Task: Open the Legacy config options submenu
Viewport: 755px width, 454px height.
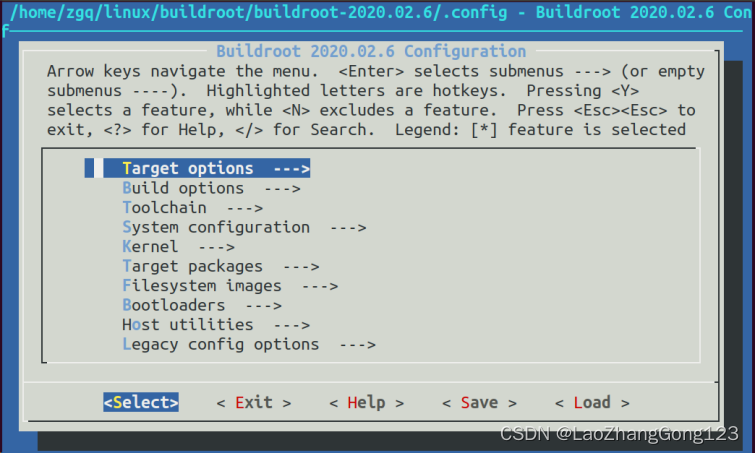Action: pos(249,345)
